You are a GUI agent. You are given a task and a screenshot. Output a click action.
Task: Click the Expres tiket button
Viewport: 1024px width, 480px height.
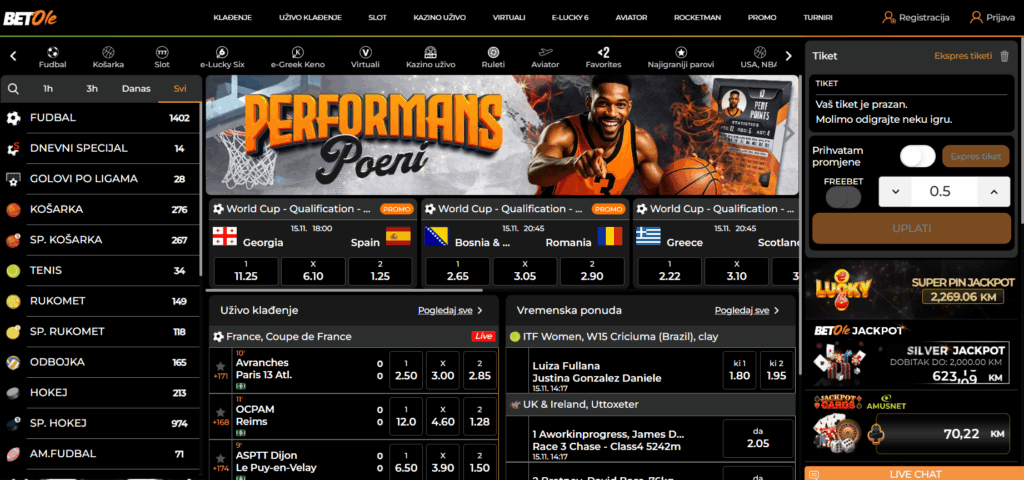tap(976, 156)
